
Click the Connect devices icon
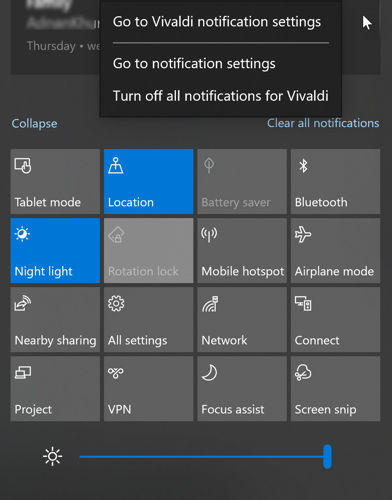coord(303,303)
